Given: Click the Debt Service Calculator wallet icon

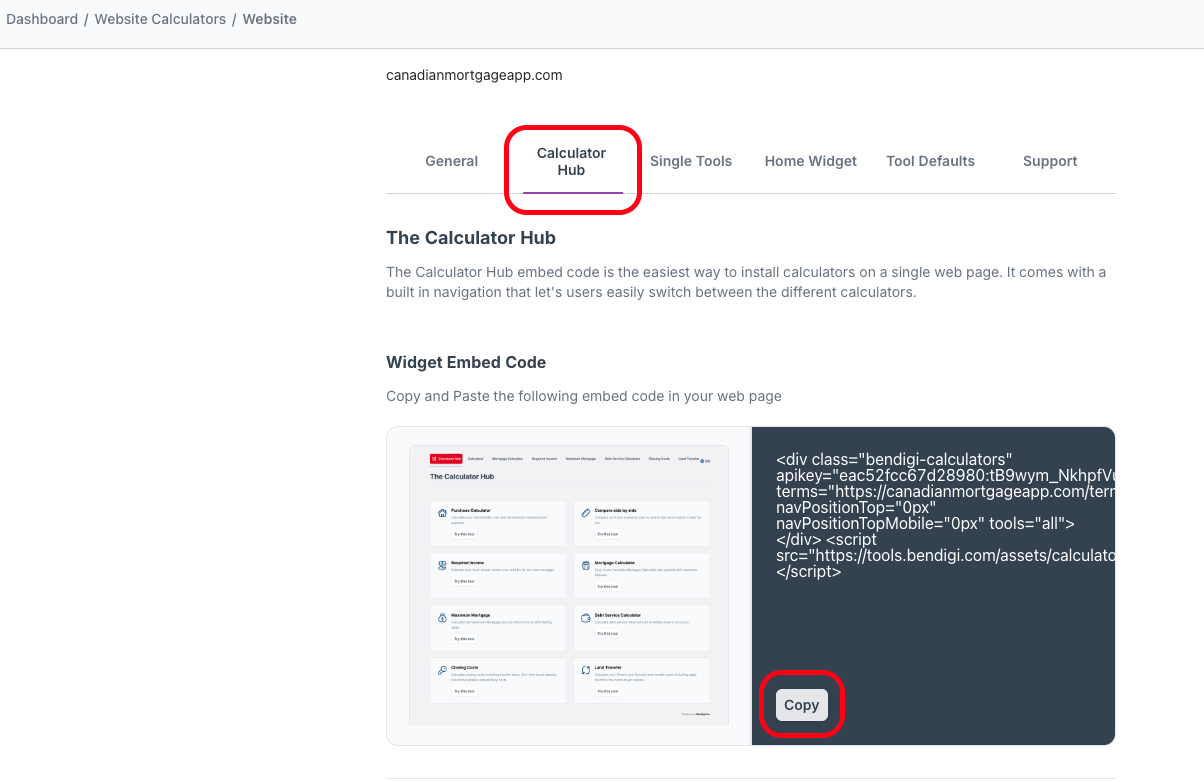Looking at the screenshot, I should point(585,618).
